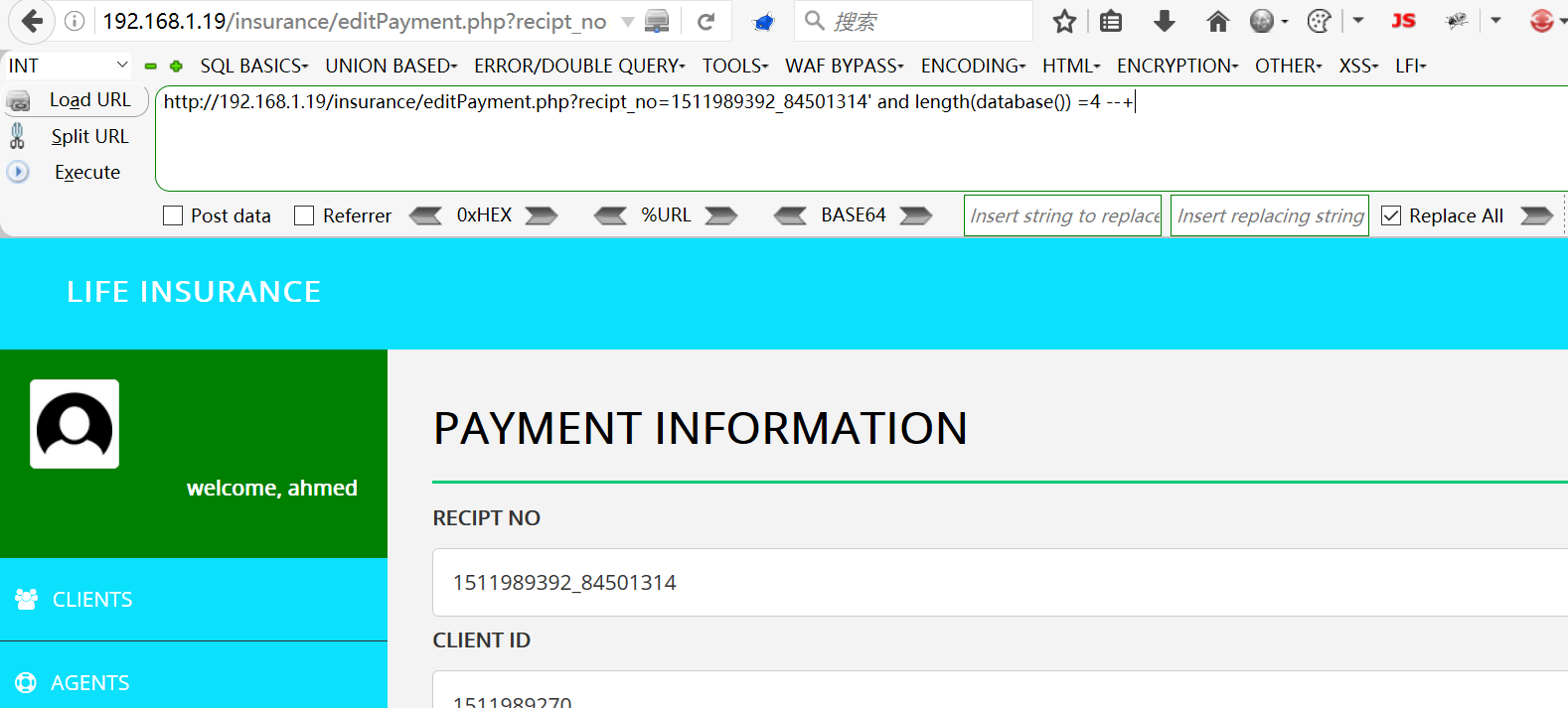Decode %URL with left arrow
This screenshot has width=1568, height=708.
point(610,215)
